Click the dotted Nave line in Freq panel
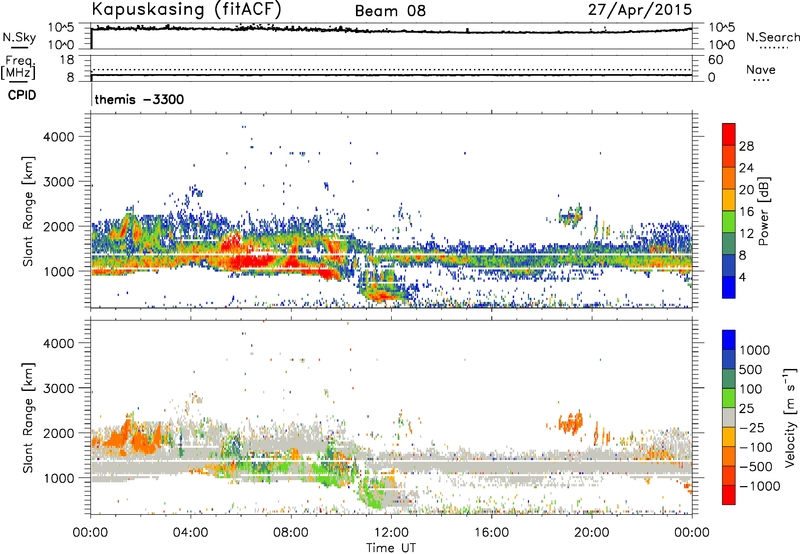This screenshot has width=800, height=554. [x=391, y=69]
